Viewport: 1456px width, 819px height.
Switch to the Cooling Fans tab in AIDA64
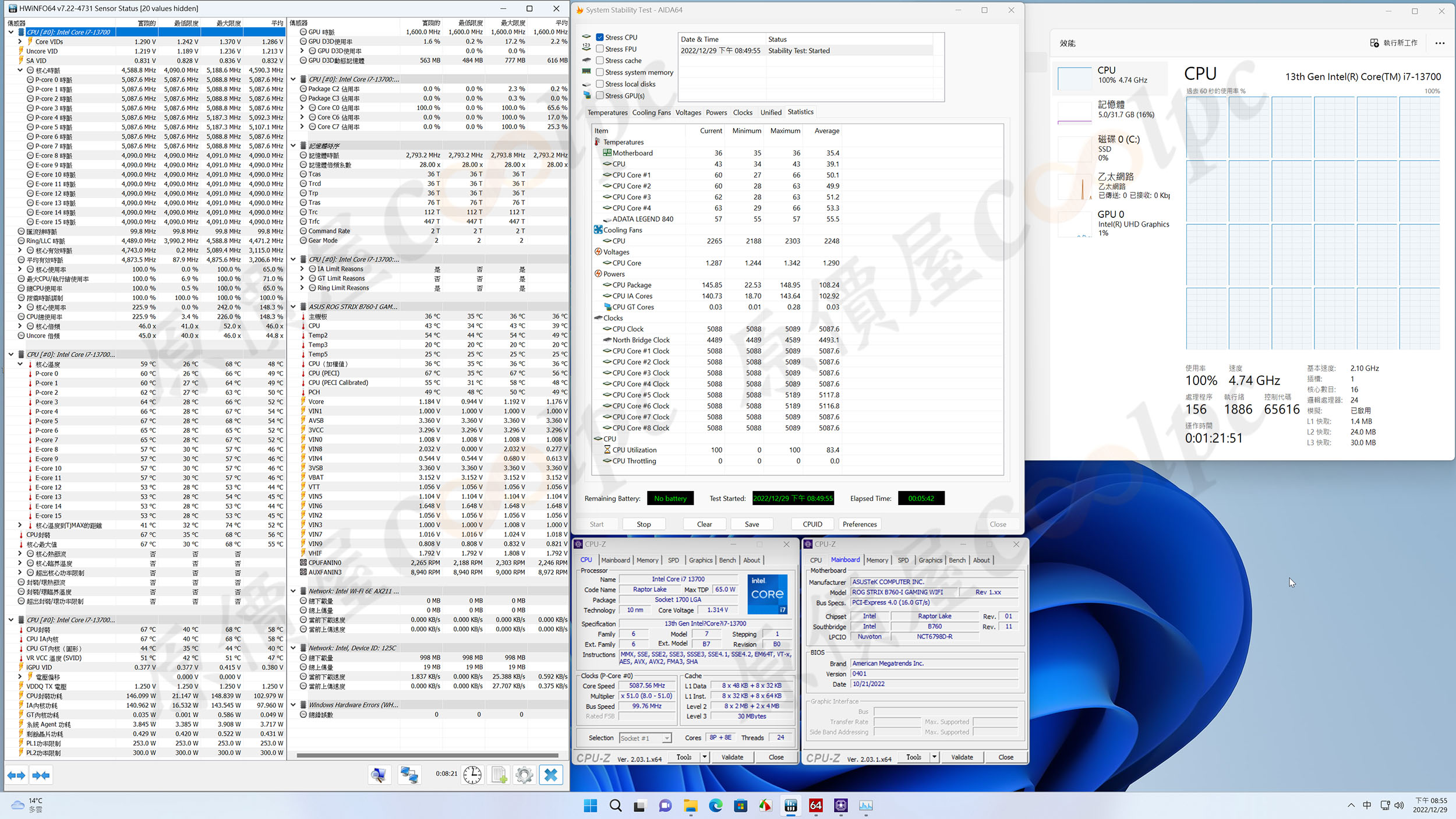point(651,112)
